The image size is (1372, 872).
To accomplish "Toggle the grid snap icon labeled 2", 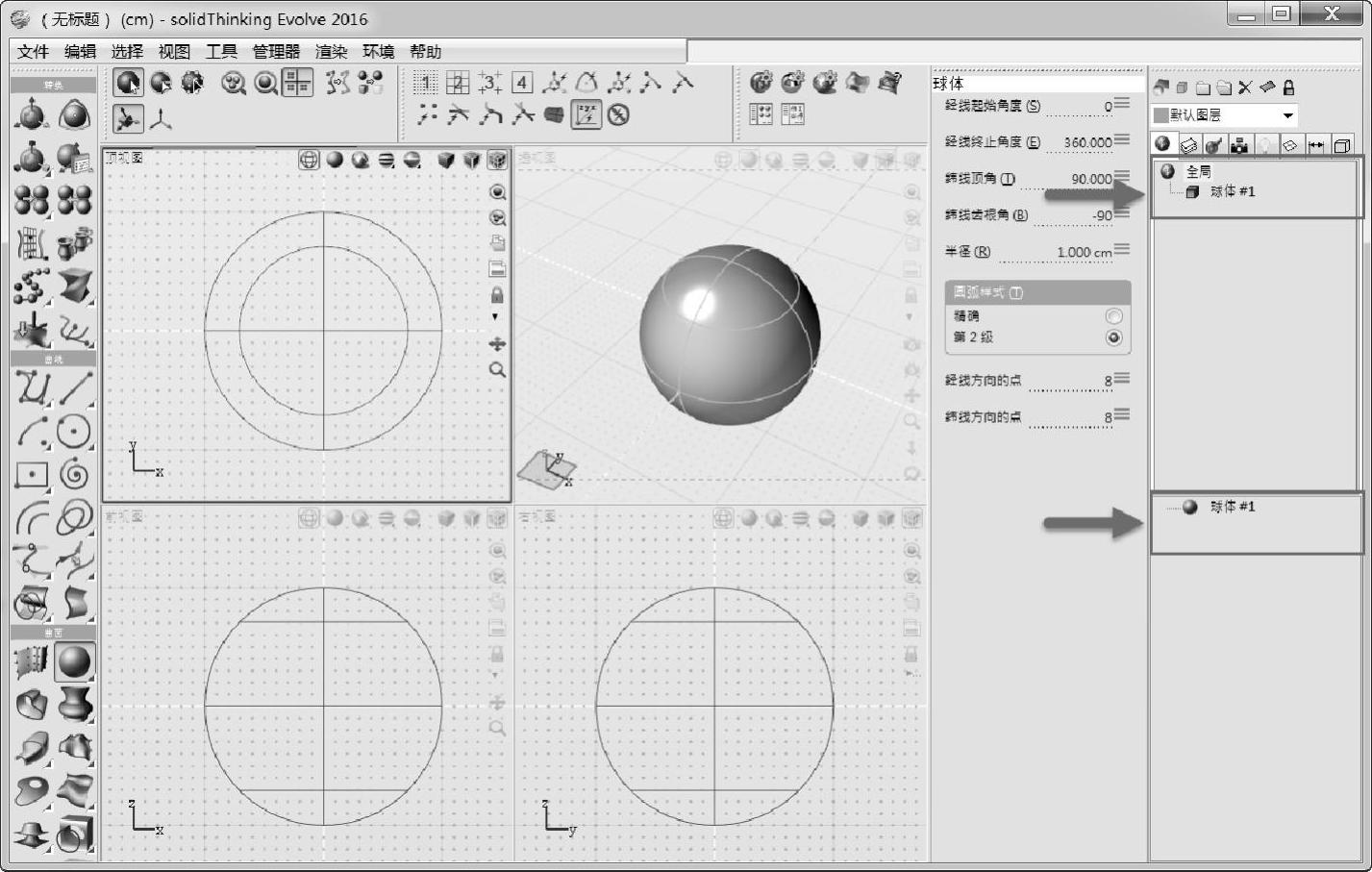I will (x=458, y=83).
